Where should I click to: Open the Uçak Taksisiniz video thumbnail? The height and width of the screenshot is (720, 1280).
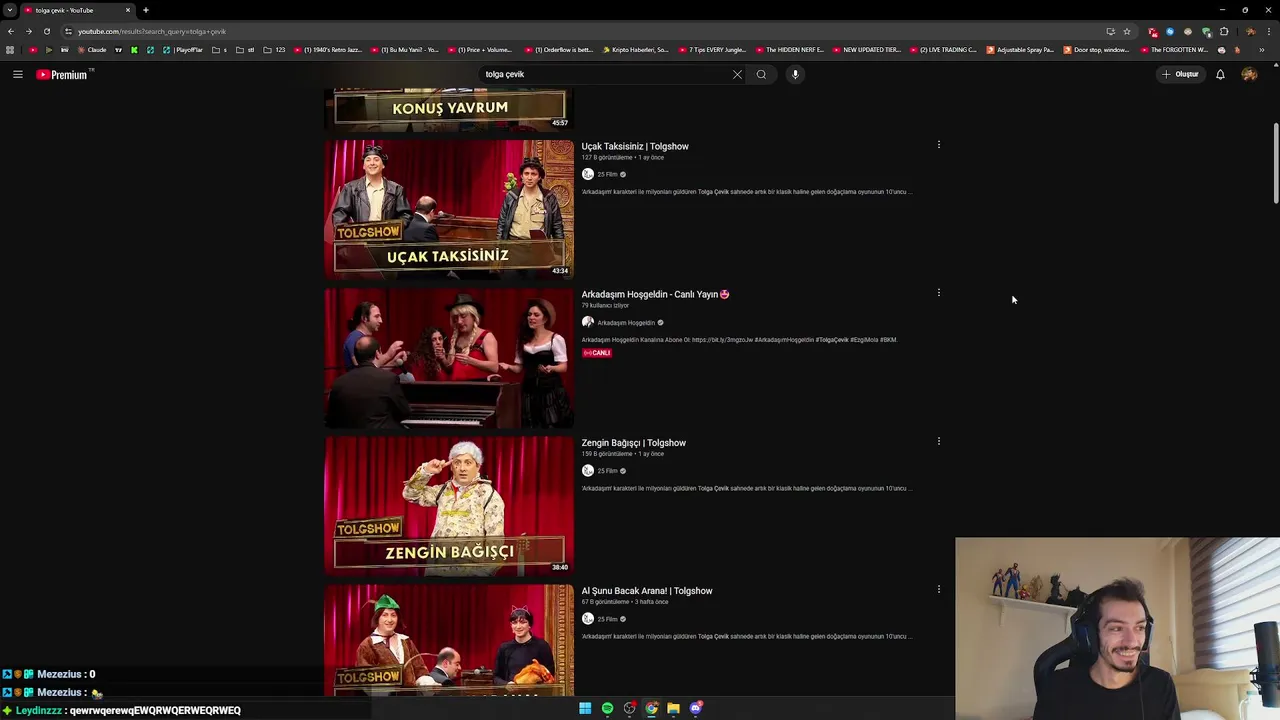[x=449, y=209]
